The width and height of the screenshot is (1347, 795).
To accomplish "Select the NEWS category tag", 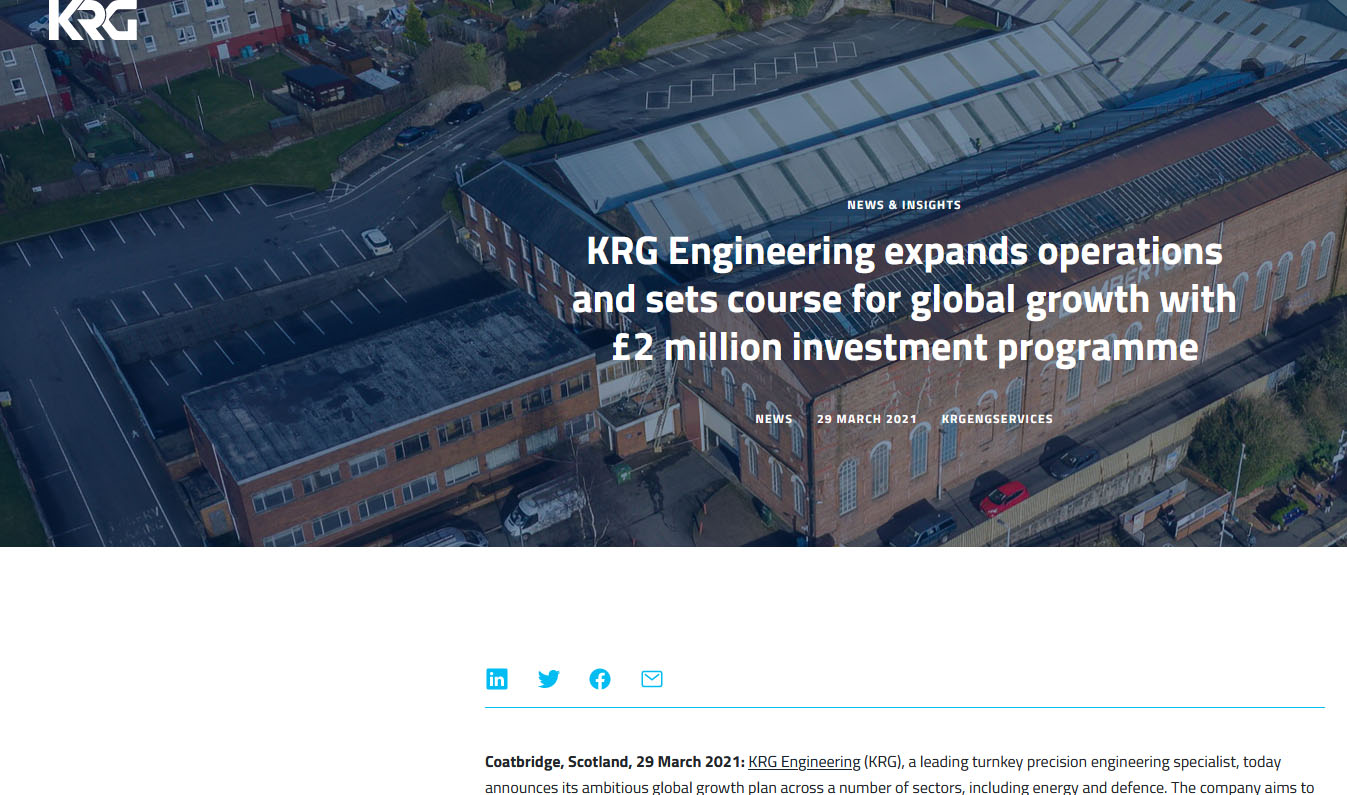I will coord(773,419).
